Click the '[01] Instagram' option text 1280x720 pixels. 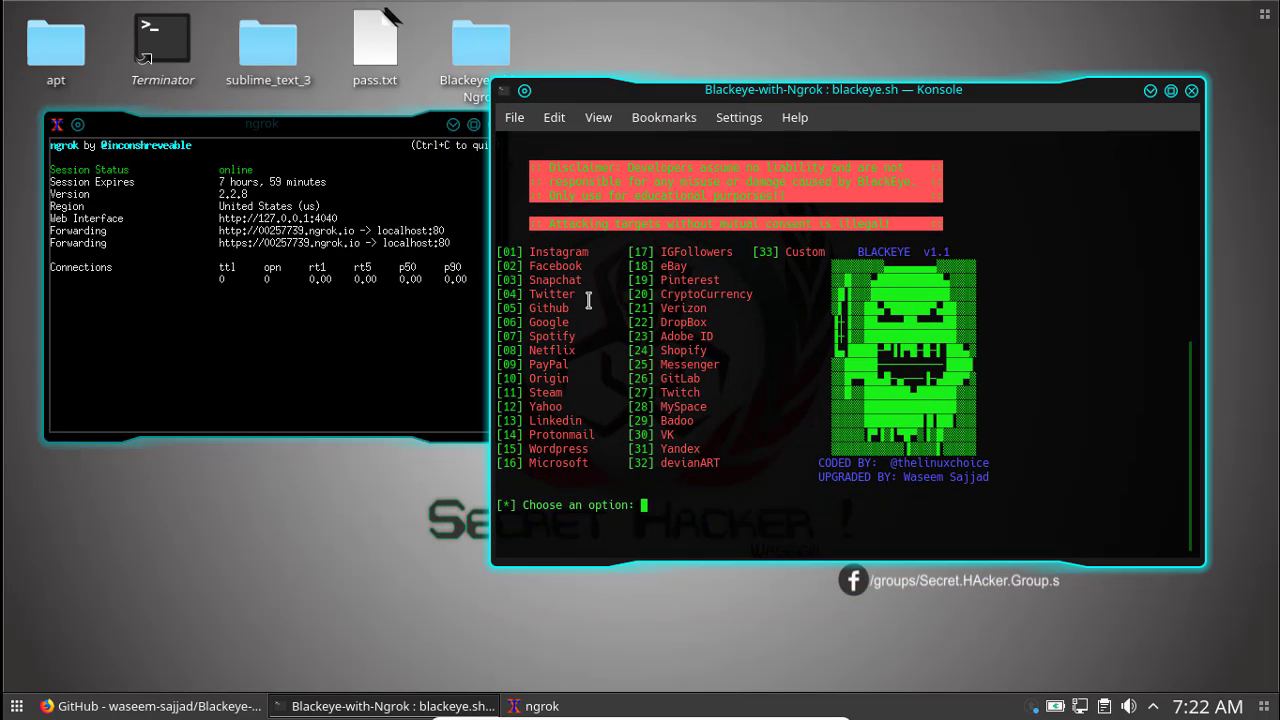click(x=542, y=252)
